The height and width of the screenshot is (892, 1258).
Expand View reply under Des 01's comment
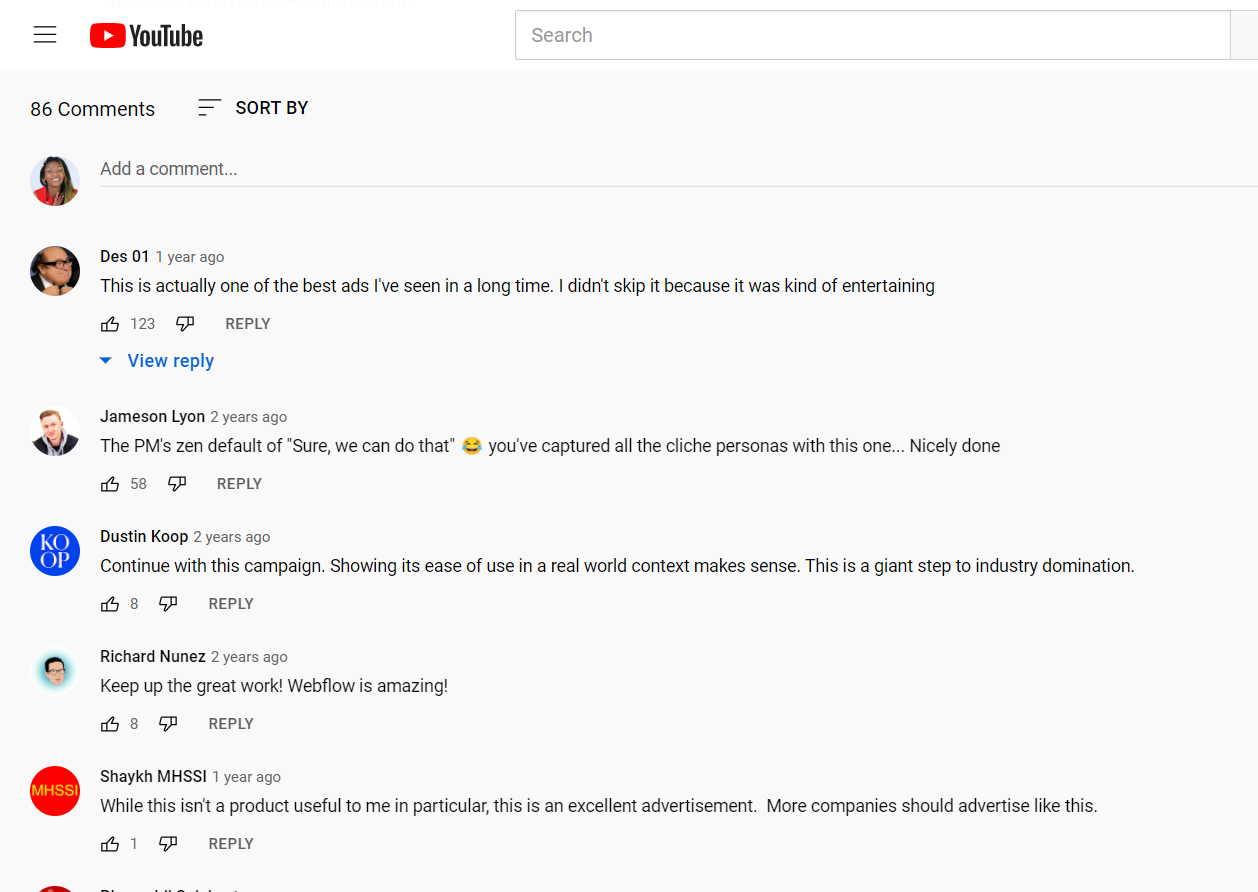157,361
